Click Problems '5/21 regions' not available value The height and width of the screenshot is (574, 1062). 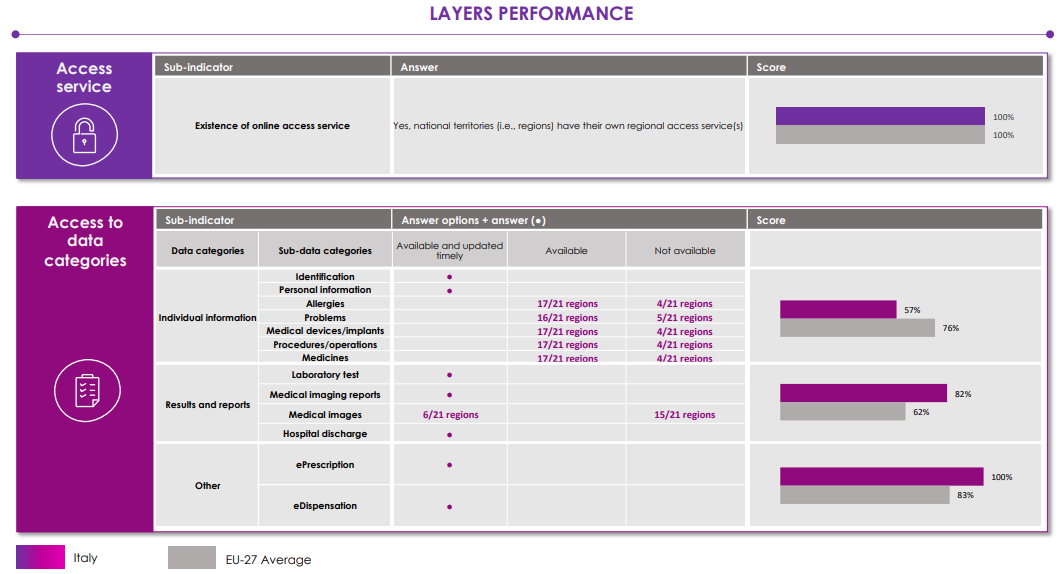[685, 318]
